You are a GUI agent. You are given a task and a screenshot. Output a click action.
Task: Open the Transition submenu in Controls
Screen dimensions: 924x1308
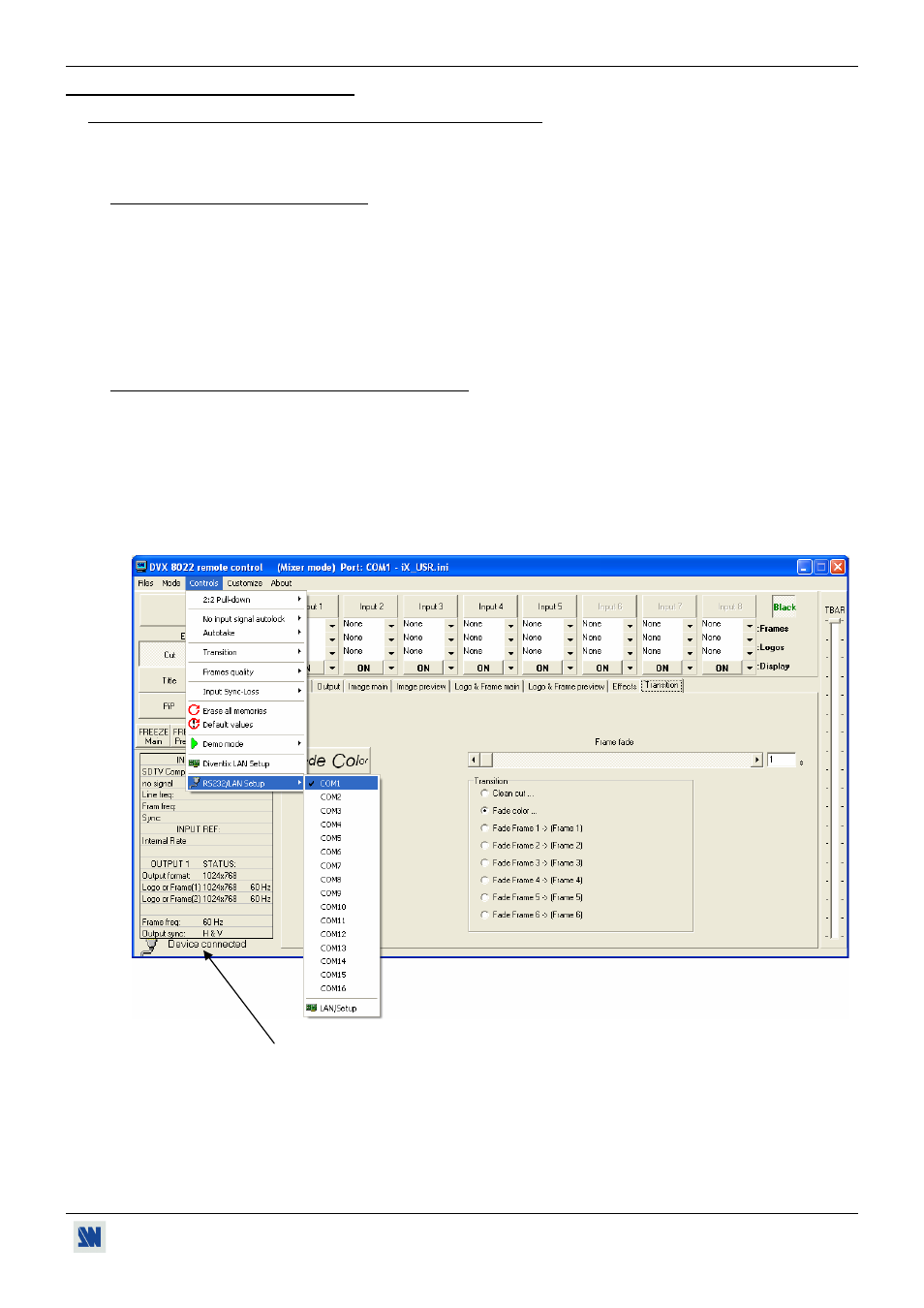pyautogui.click(x=246, y=652)
